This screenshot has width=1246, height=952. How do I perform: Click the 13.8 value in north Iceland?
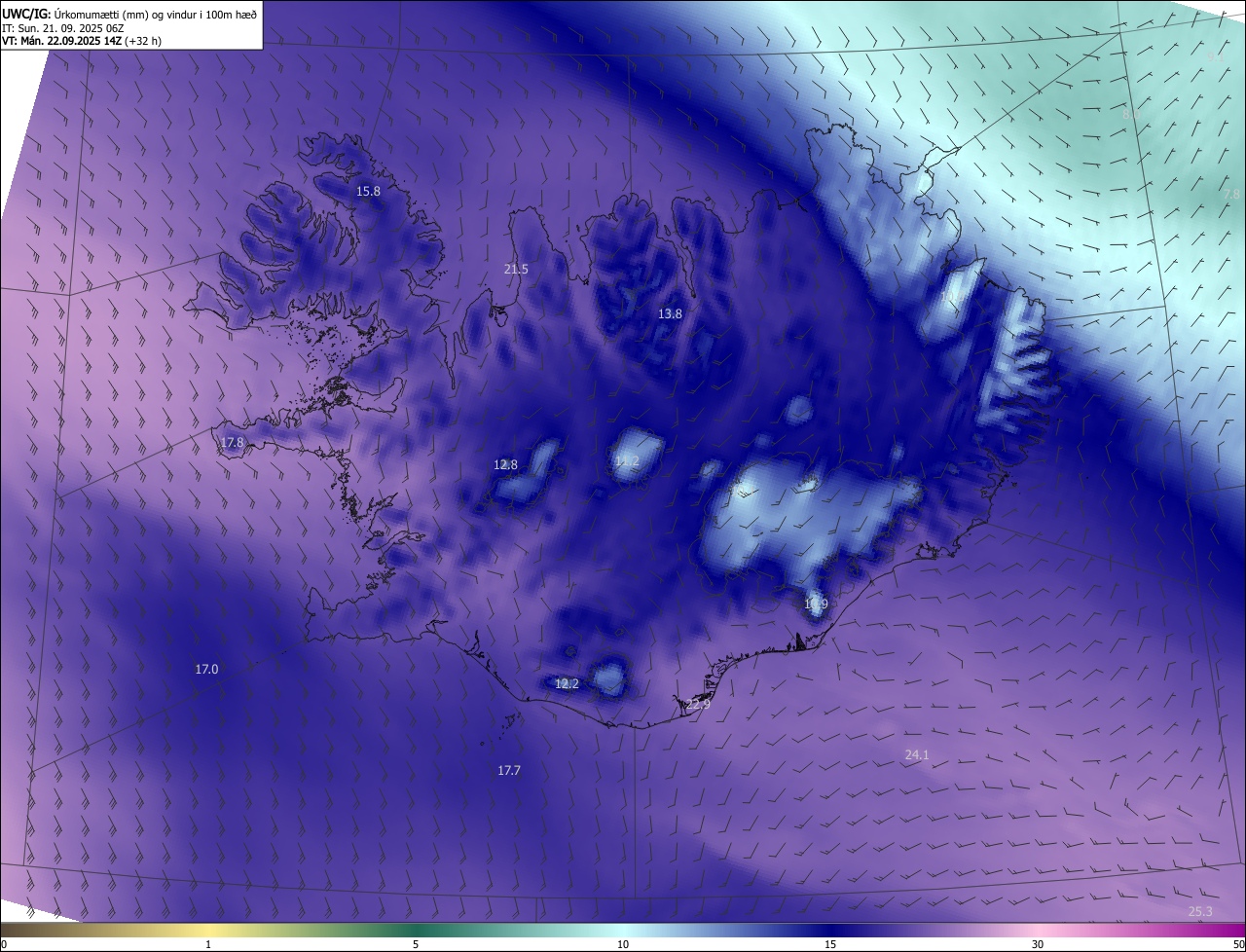670,314
